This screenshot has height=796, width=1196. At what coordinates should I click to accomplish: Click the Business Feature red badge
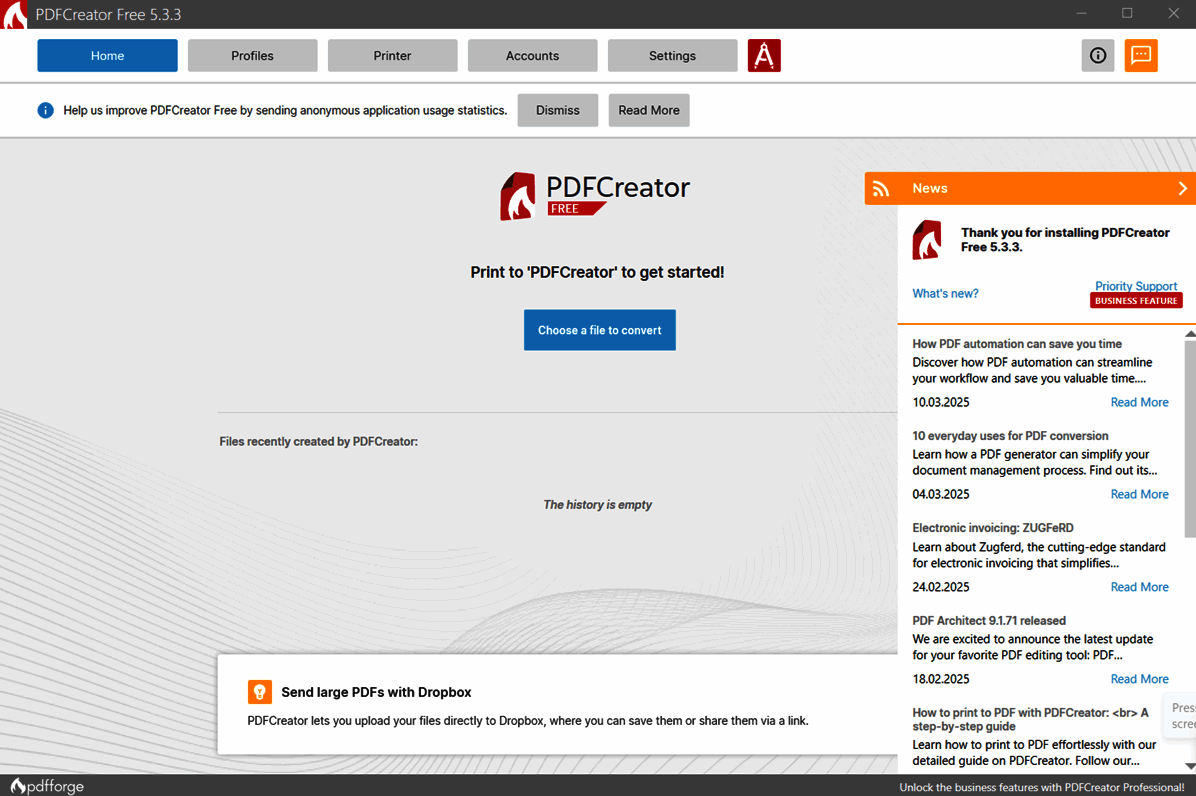point(1137,300)
